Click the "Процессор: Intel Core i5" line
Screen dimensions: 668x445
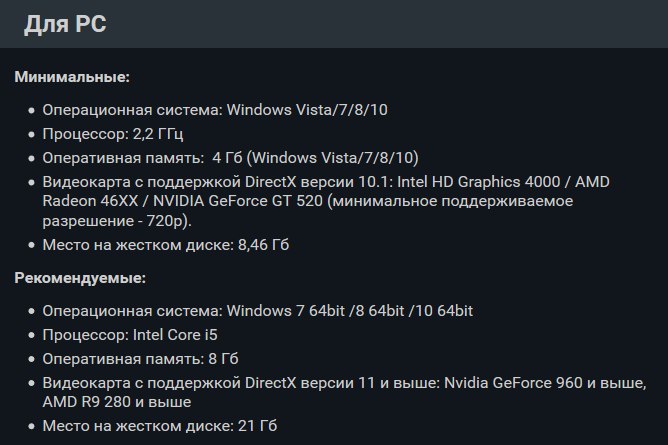(x=130, y=335)
